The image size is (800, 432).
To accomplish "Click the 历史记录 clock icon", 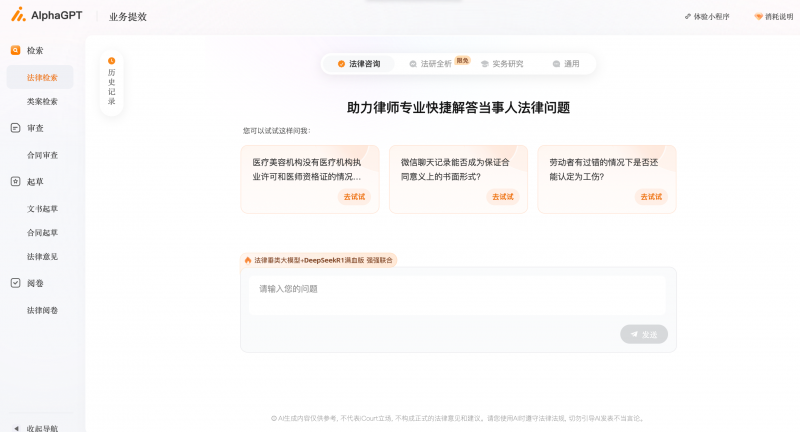I will [x=111, y=61].
